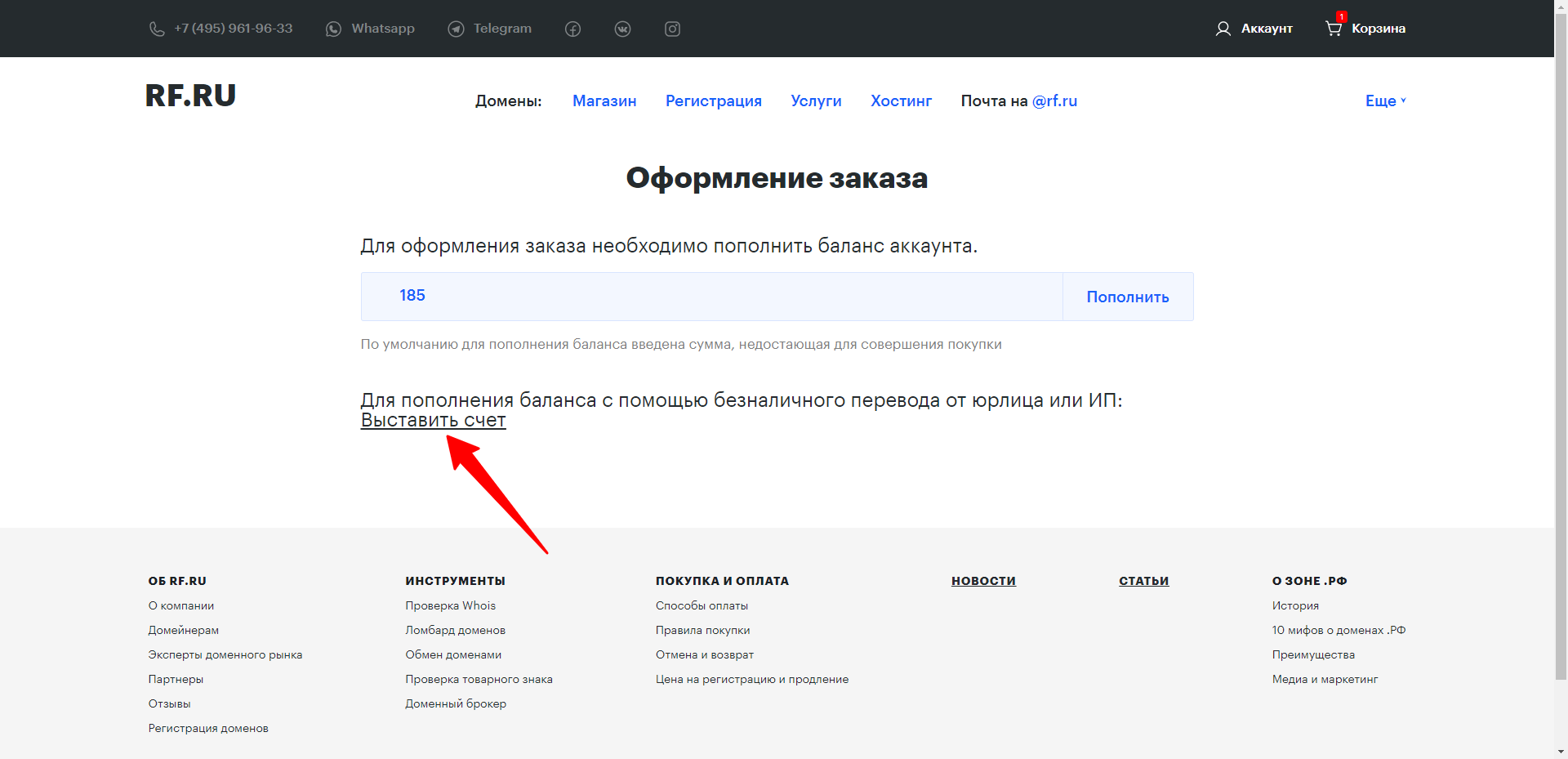Open the shopping cart icon
The width and height of the screenshot is (1568, 759).
click(x=1333, y=29)
